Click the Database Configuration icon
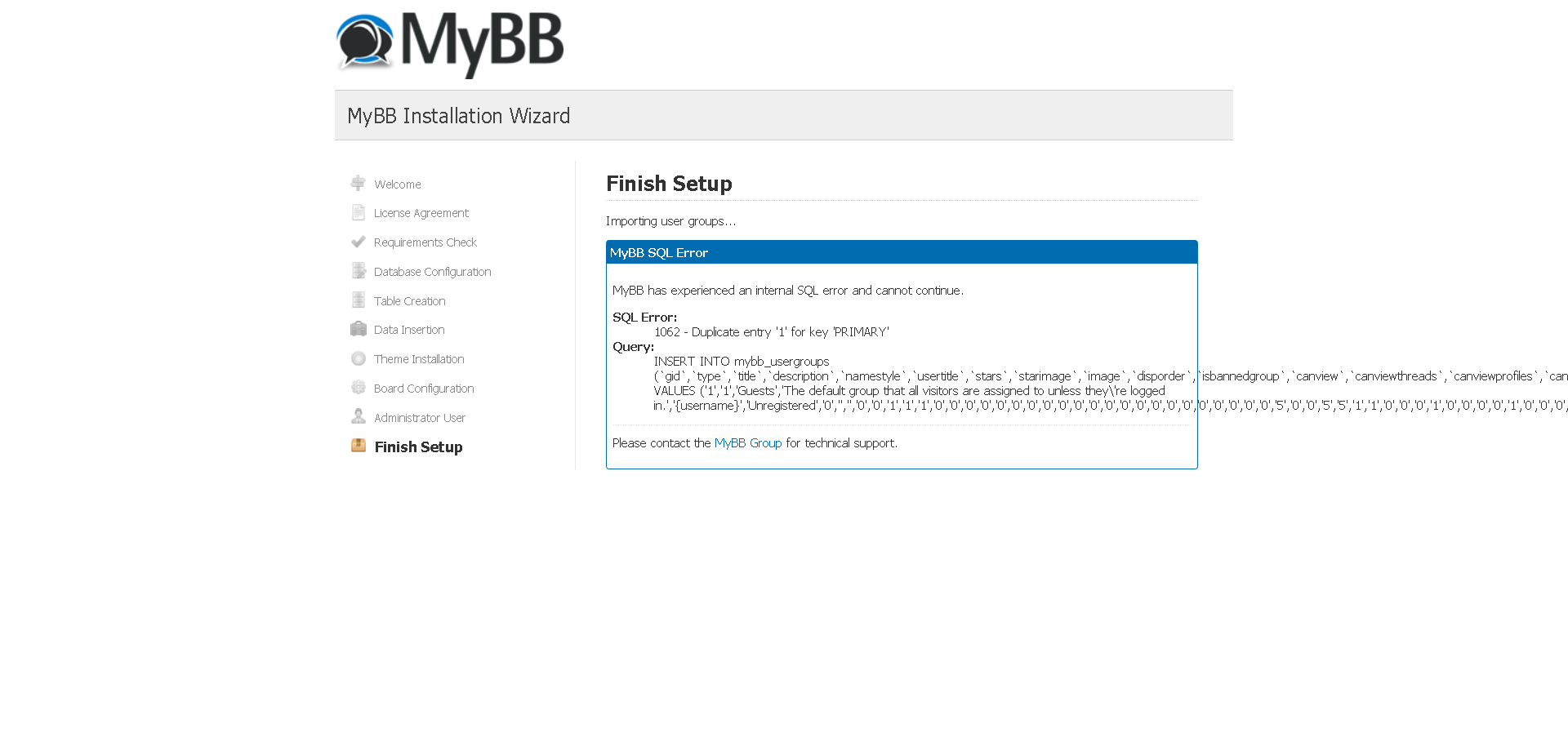The image size is (1568, 742). (x=358, y=271)
